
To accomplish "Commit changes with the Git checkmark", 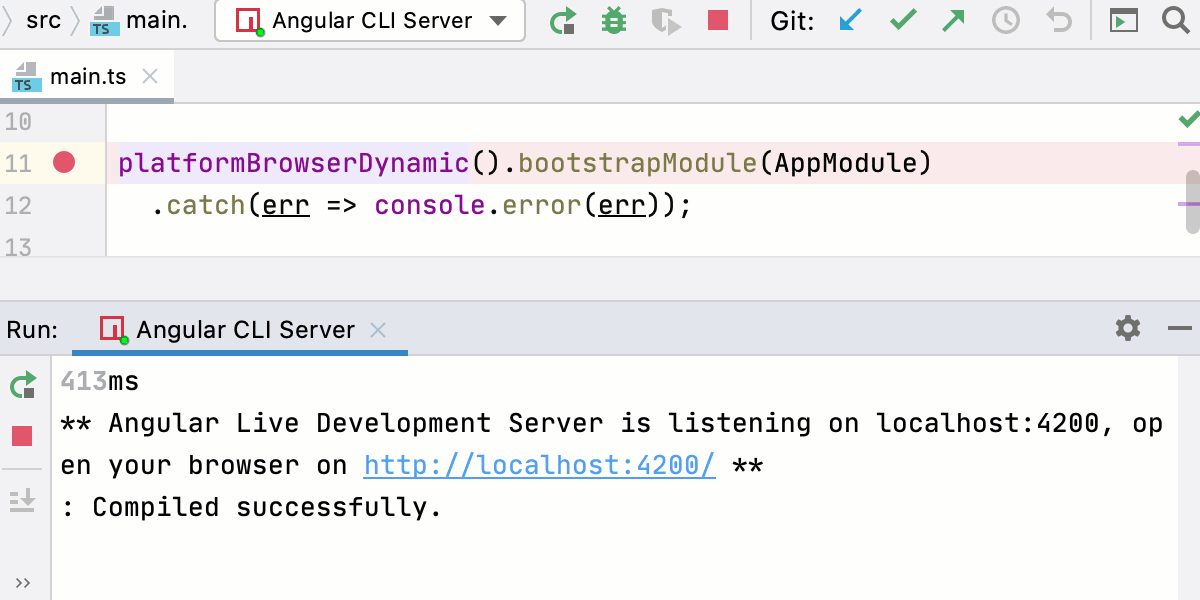I will 903,21.
